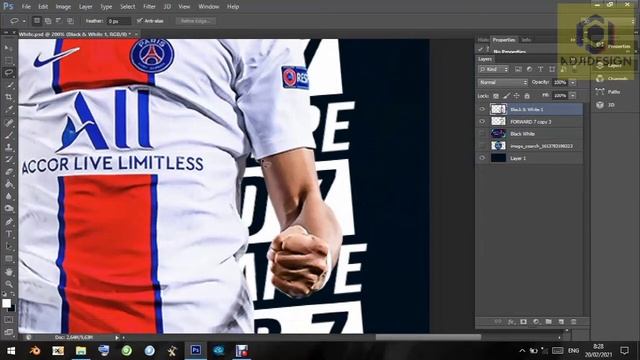
Task: Select the Zoom tool
Action: [x=9, y=284]
